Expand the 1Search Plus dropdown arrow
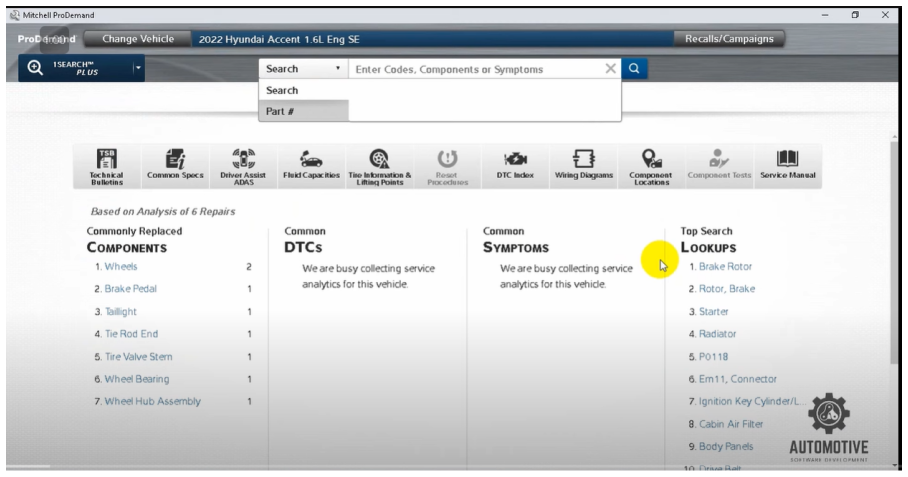Screen dimensions: 908x477 click(x=138, y=68)
